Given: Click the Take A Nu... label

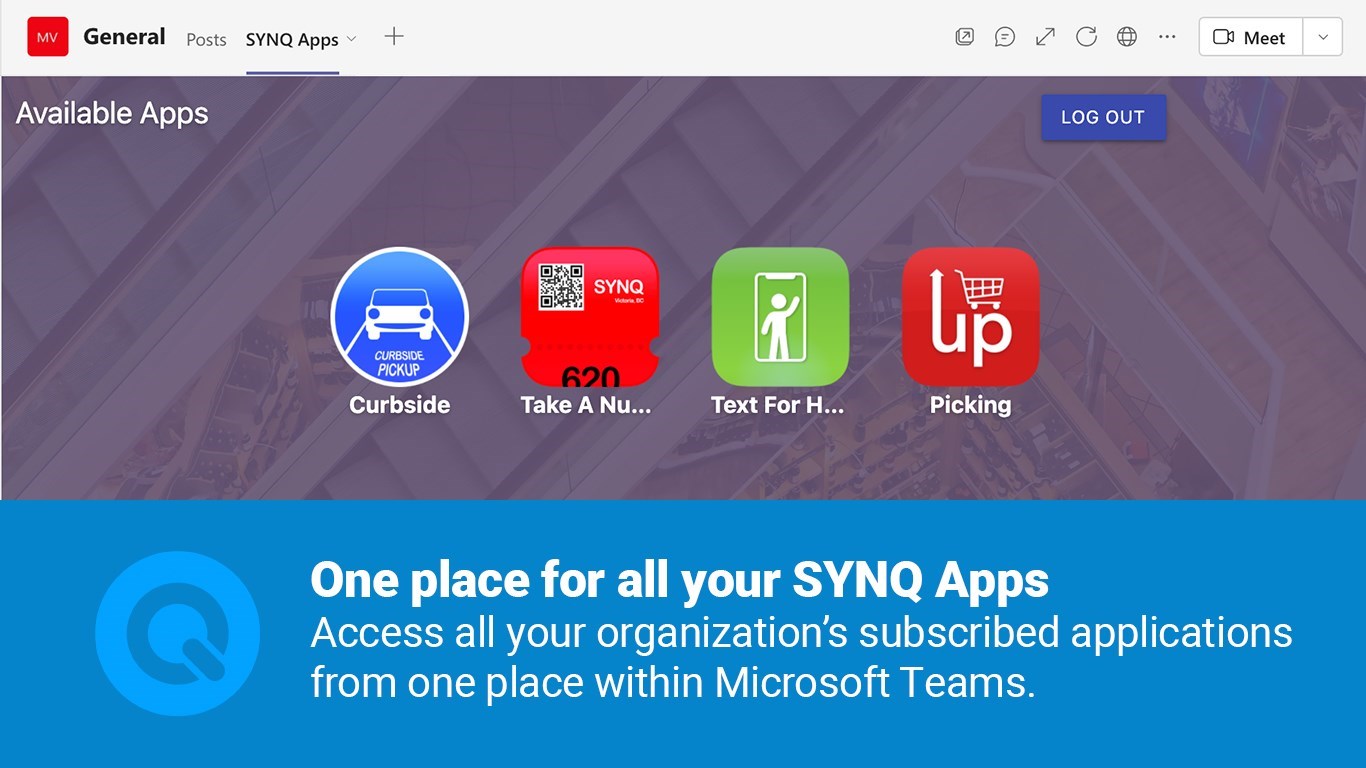Looking at the screenshot, I should coord(586,405).
